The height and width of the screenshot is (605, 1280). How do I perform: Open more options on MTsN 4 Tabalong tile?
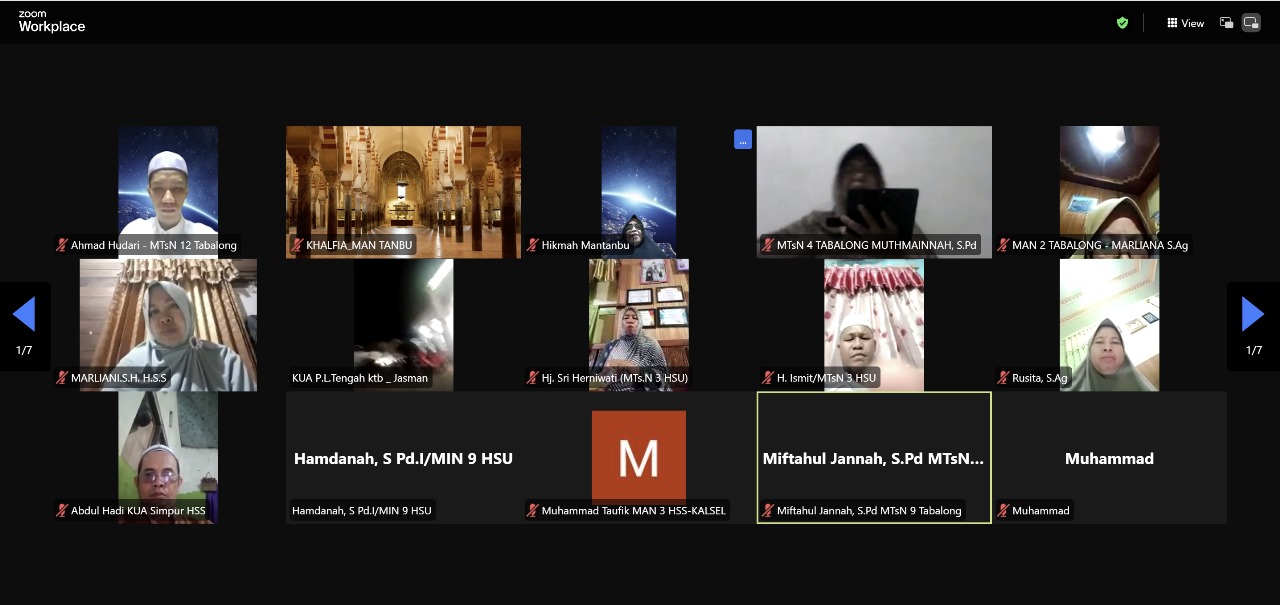(x=743, y=140)
